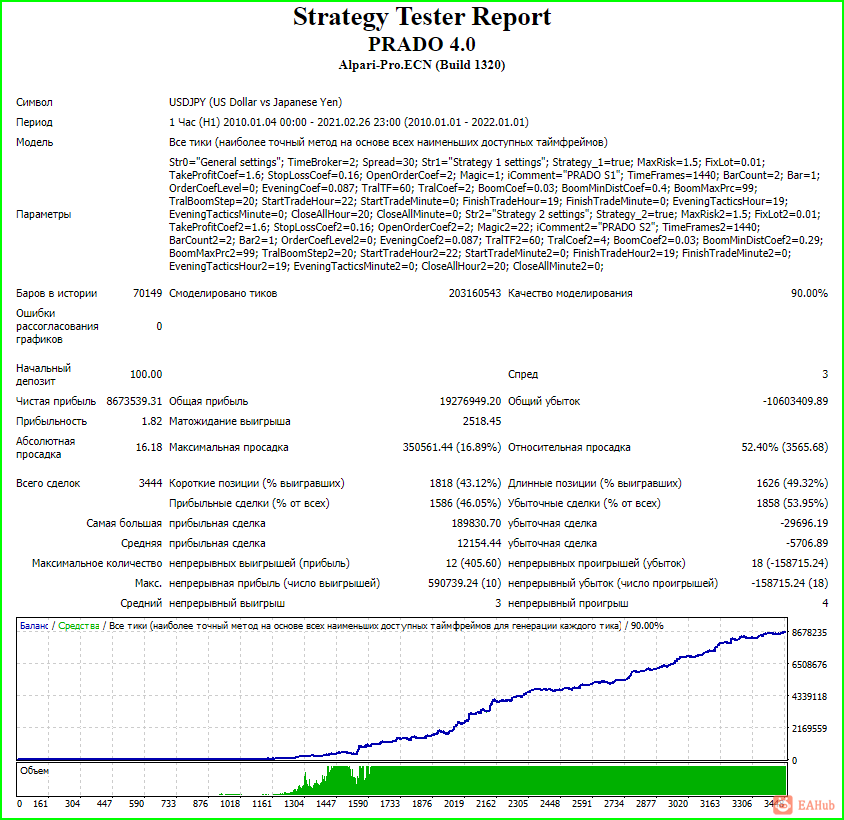Screen dimensions: 844x820
Task: Select the total trades value "3444"
Action: pyautogui.click(x=150, y=483)
